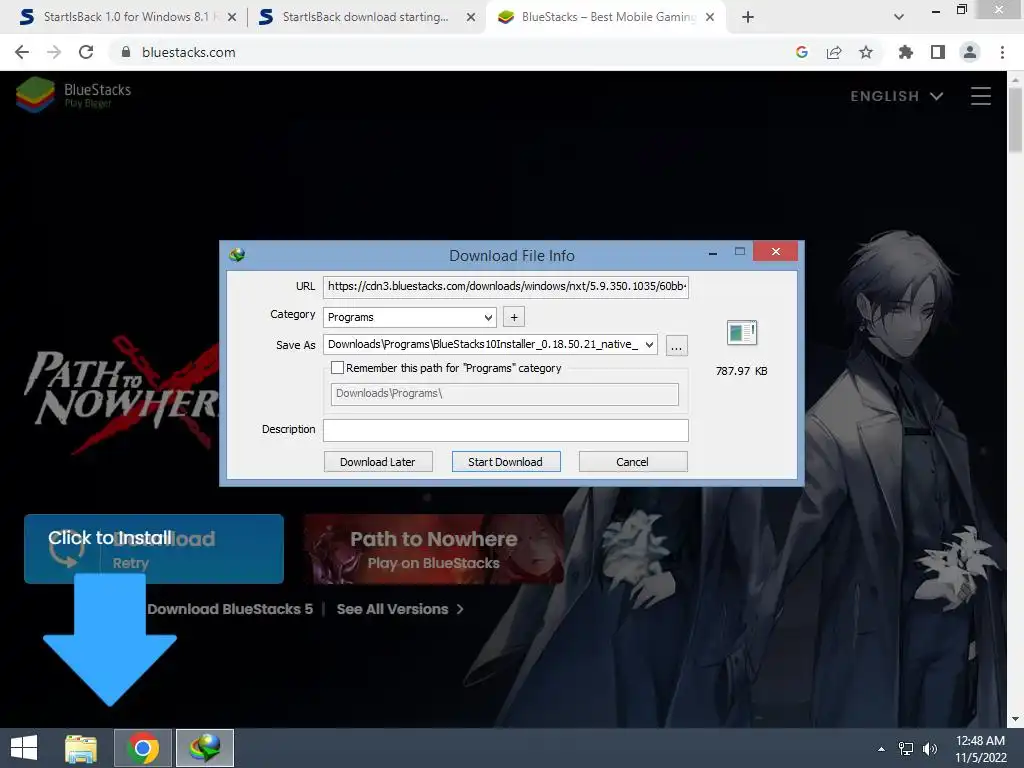
Task: Click the Google icon in the address bar
Action: click(802, 52)
